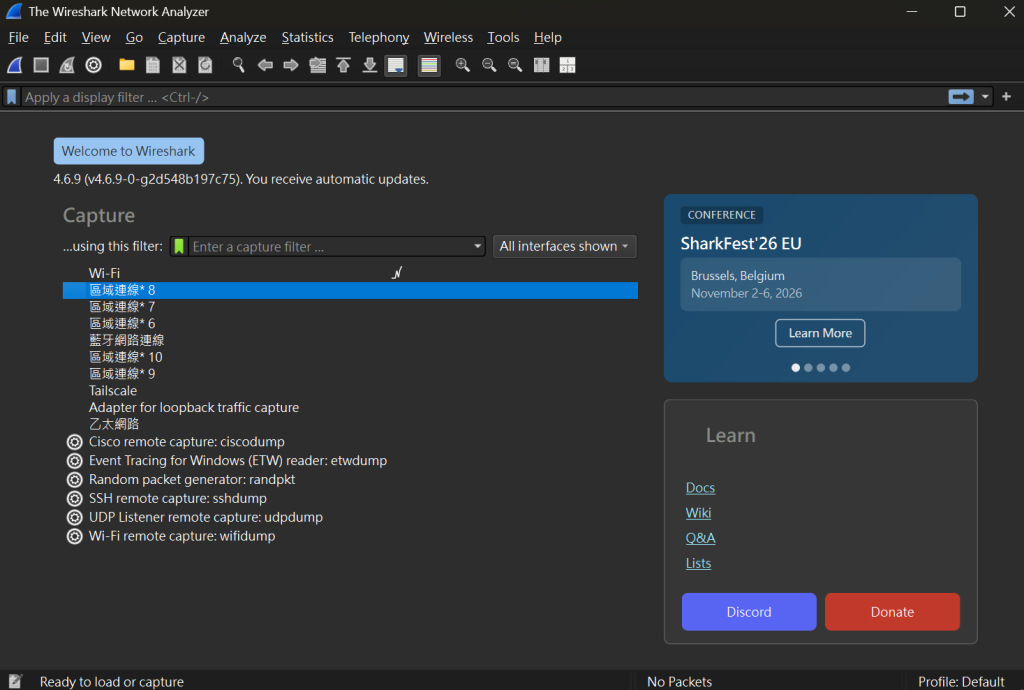Open the All interfaces shown dropdown
The image size is (1024, 690).
564,246
